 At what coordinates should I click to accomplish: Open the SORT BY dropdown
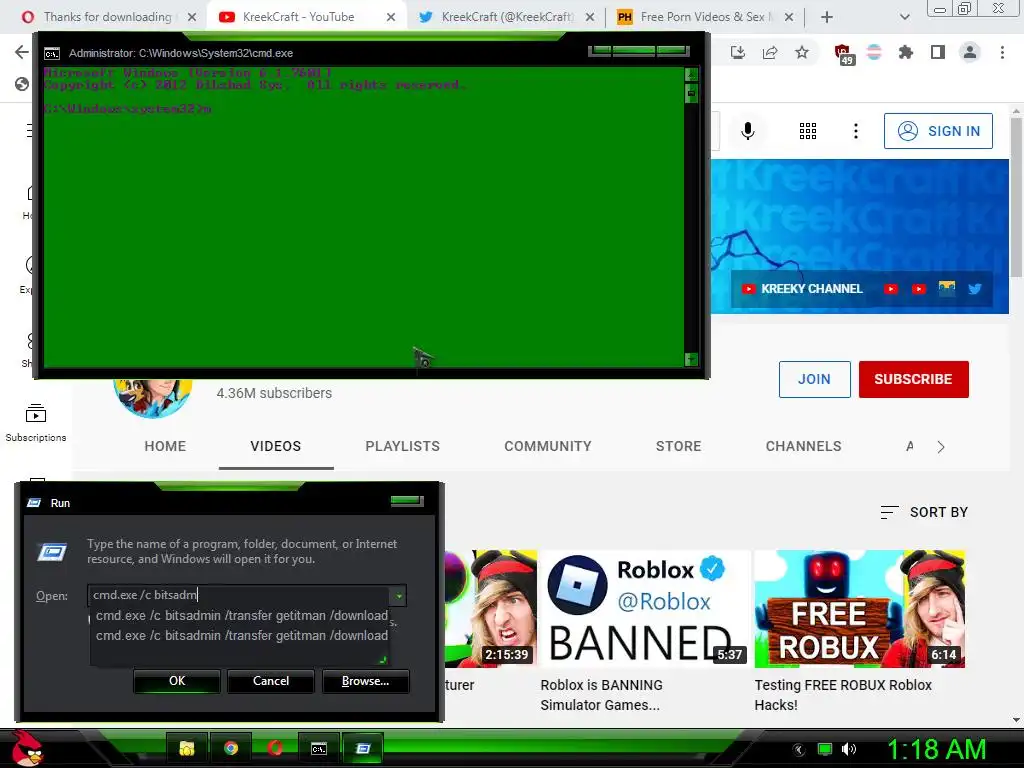(924, 512)
